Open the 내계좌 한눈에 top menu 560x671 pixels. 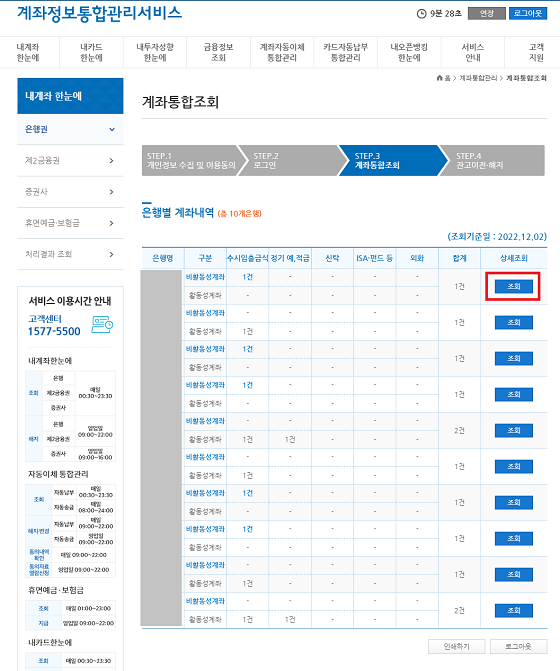(x=28, y=52)
